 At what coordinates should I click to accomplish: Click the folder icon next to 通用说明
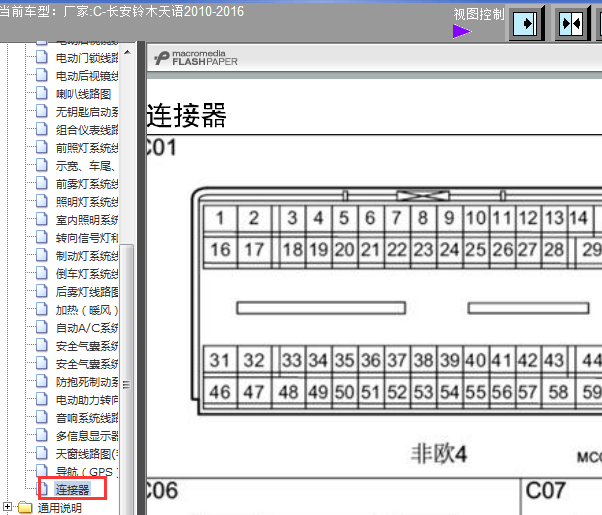coord(25,507)
